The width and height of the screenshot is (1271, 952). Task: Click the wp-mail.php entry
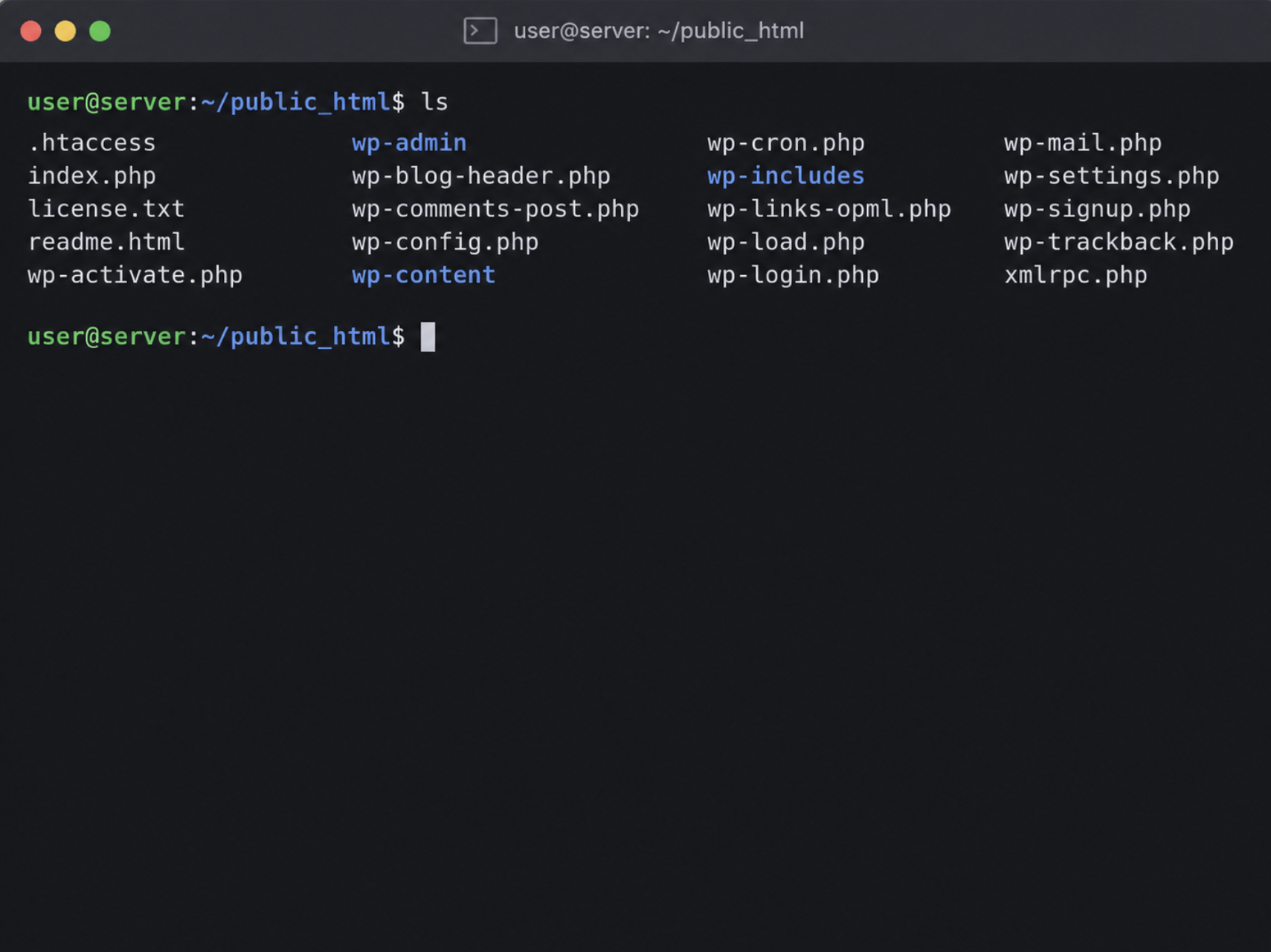point(1083,143)
